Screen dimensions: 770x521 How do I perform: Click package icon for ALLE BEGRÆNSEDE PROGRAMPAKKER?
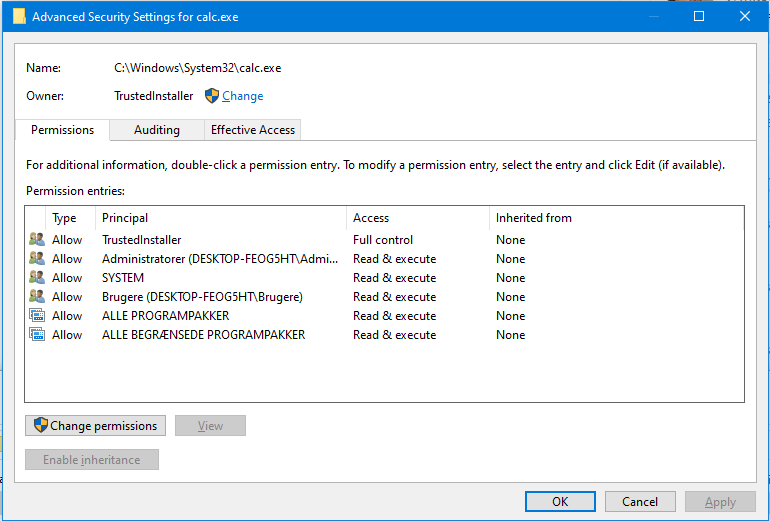[37, 335]
